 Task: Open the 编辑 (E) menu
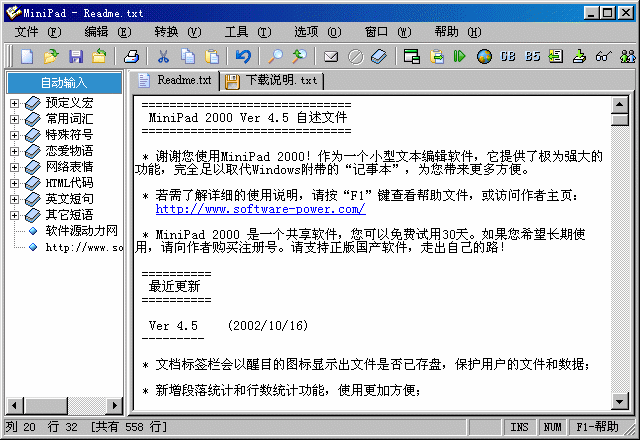(108, 32)
